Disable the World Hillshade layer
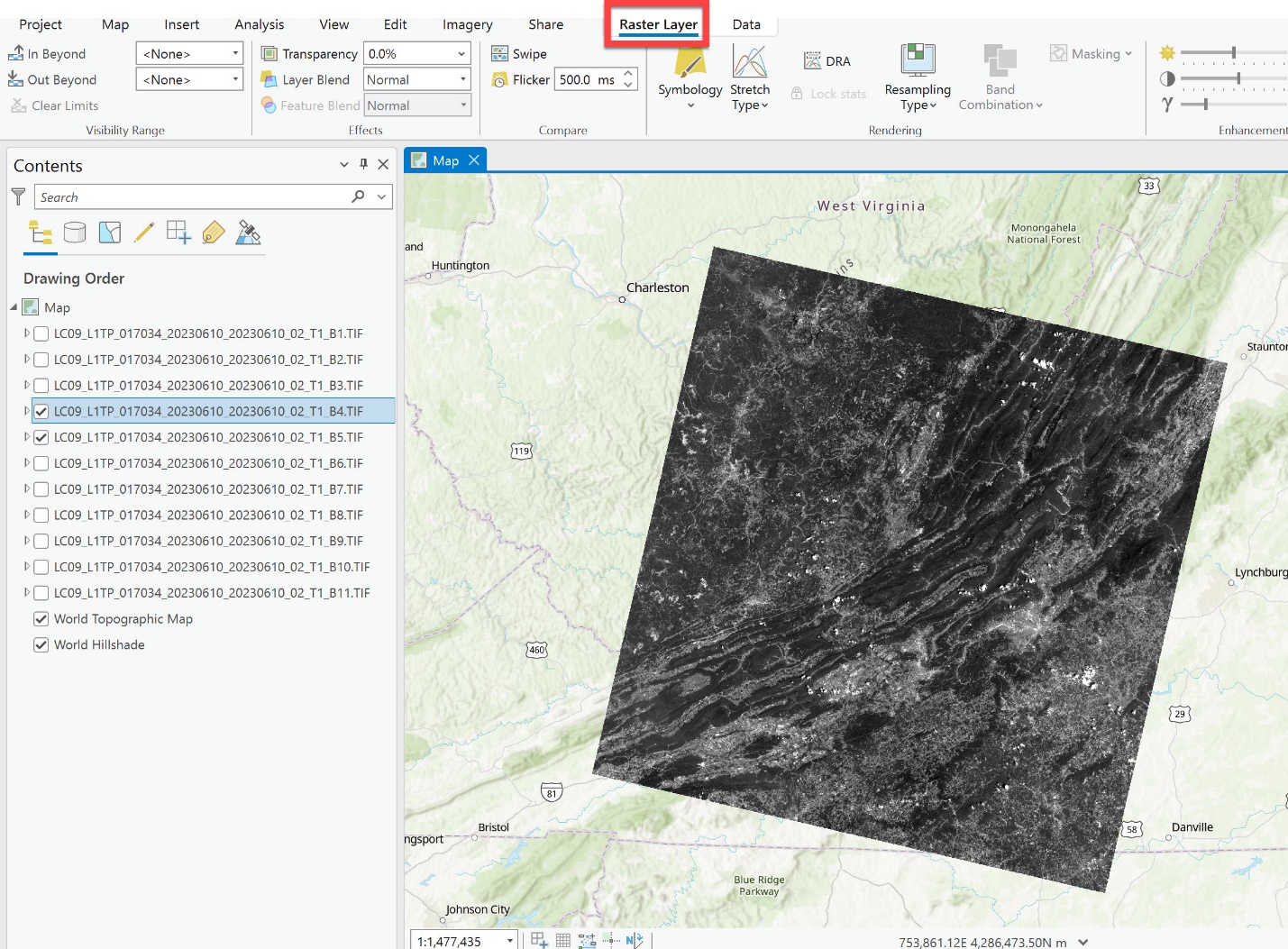This screenshot has width=1288, height=949. click(x=41, y=644)
